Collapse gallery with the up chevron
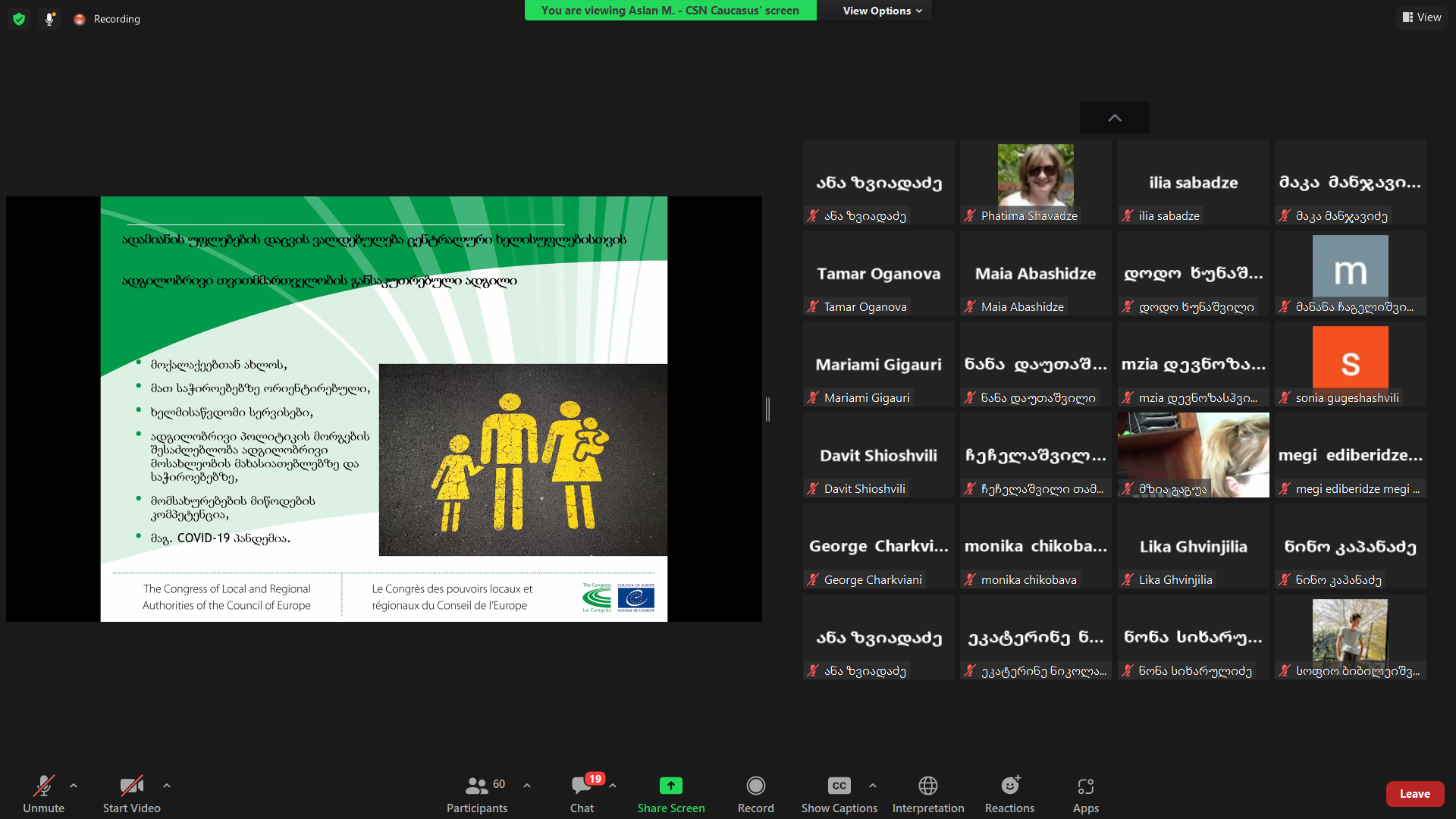This screenshot has width=1456, height=819. click(x=1115, y=118)
